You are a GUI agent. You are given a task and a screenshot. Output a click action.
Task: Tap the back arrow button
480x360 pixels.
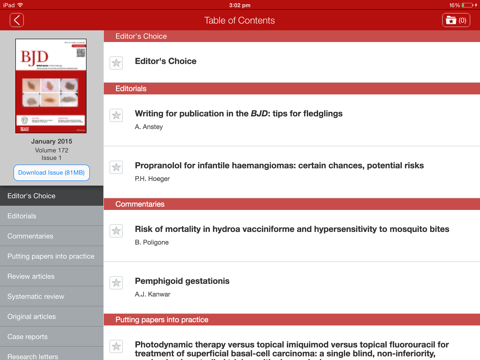pyautogui.click(x=17, y=20)
